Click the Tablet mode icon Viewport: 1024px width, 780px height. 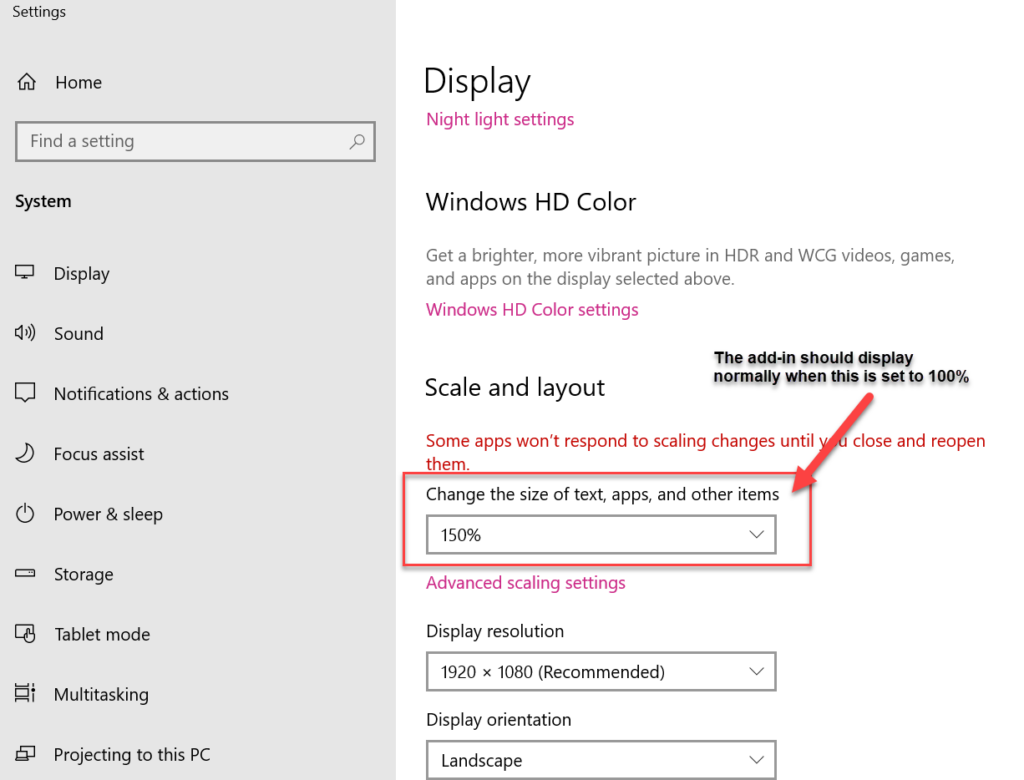25,634
